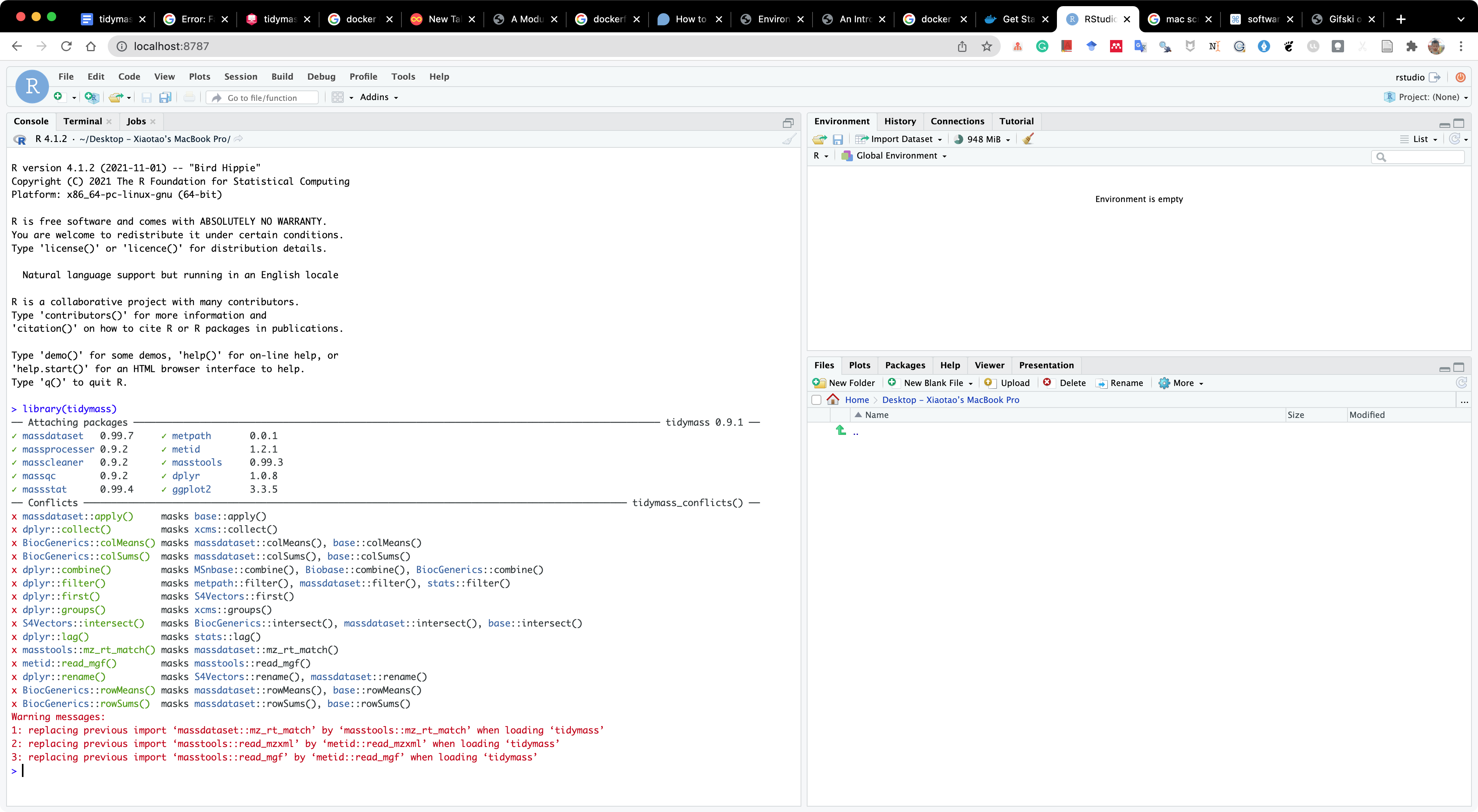Image resolution: width=1478 pixels, height=812 pixels.
Task: Click the New Folder button
Action: point(844,383)
